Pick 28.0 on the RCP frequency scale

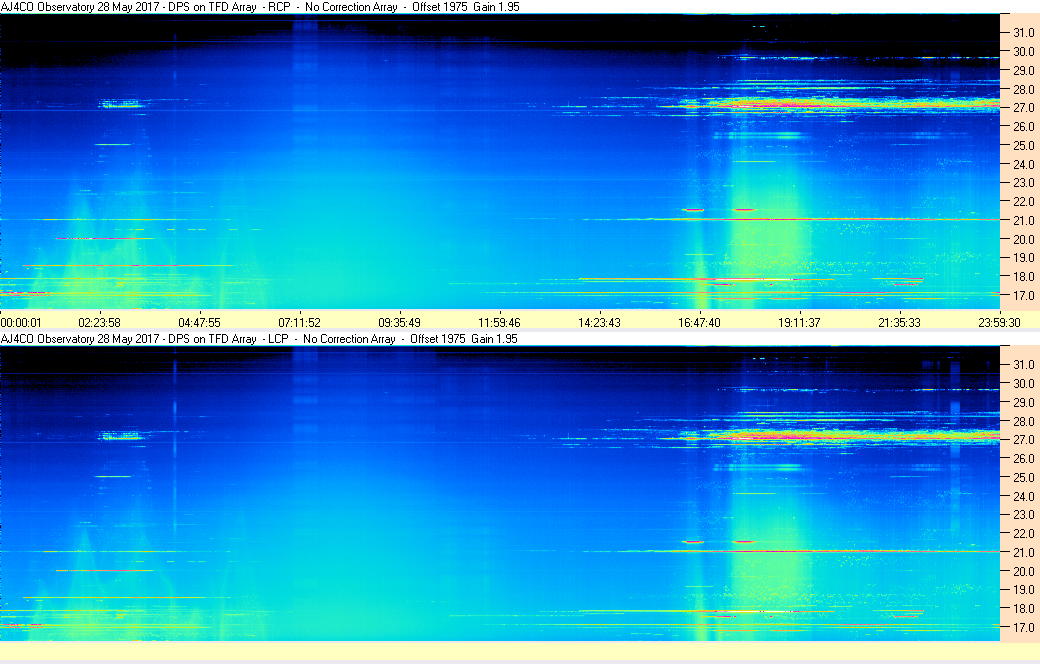[x=1023, y=90]
